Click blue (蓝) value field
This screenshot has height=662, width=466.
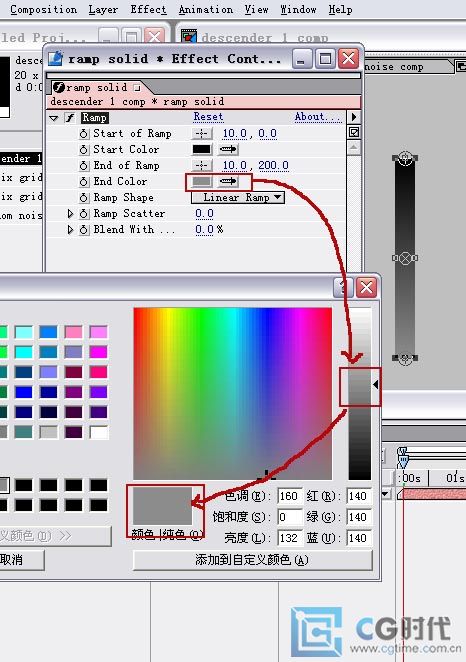[359, 538]
